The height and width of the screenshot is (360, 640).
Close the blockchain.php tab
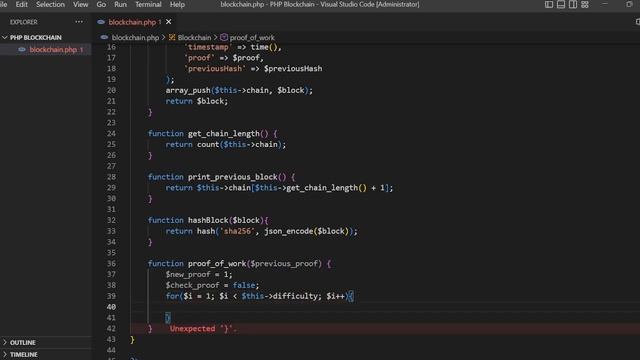(169, 22)
